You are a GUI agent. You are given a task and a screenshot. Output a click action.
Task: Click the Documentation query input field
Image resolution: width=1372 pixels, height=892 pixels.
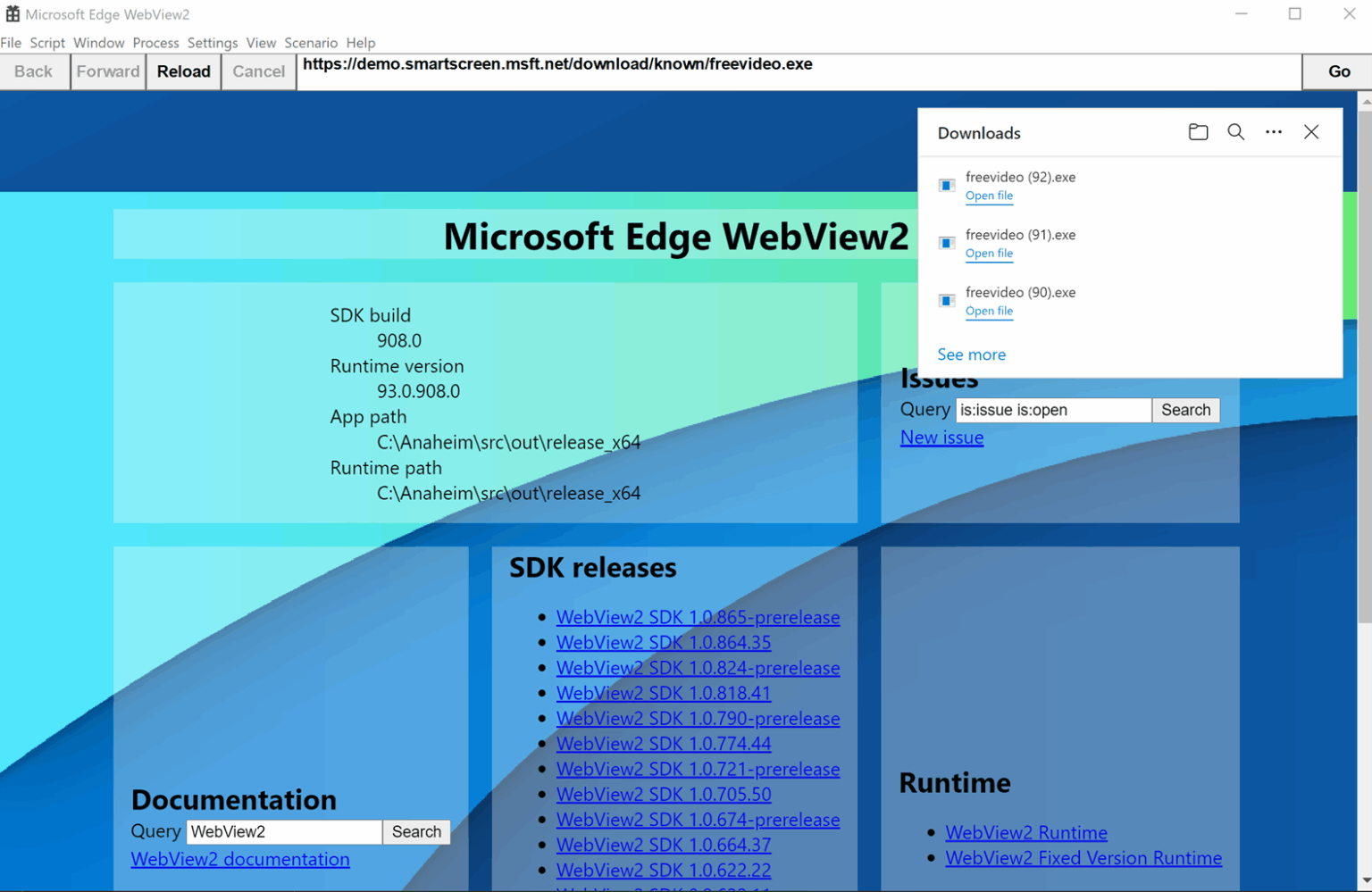click(x=284, y=831)
